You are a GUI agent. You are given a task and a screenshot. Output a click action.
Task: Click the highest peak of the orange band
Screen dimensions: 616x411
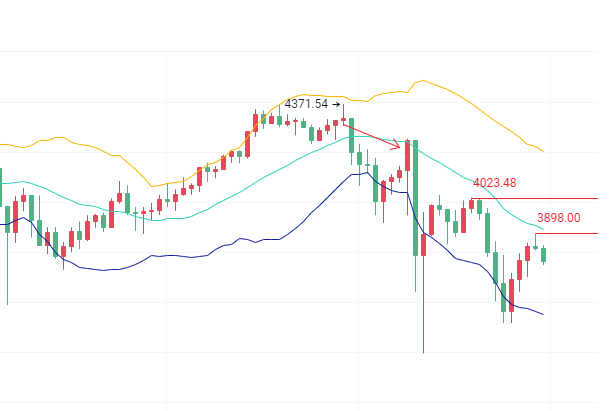point(422,81)
